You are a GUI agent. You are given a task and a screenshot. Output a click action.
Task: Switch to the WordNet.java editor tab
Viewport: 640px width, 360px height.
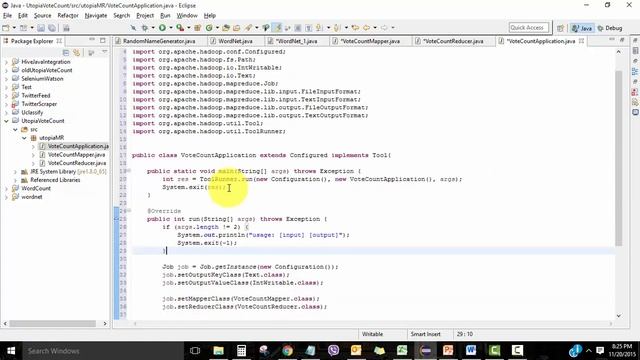pos(235,41)
